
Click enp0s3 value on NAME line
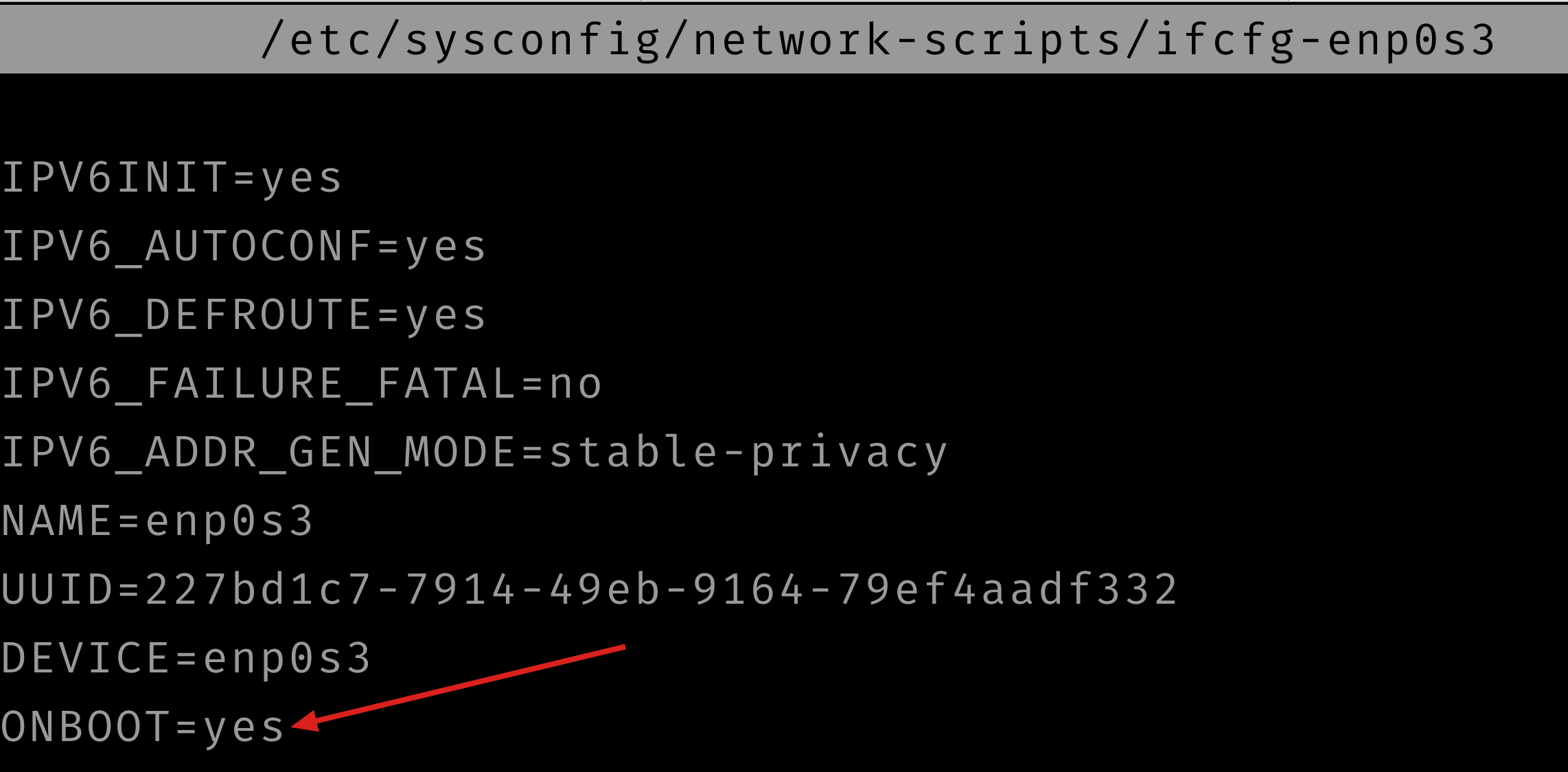tap(229, 523)
